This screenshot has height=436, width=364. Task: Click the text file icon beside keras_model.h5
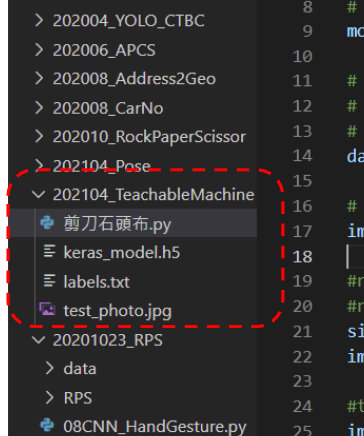pyautogui.click(x=50, y=251)
